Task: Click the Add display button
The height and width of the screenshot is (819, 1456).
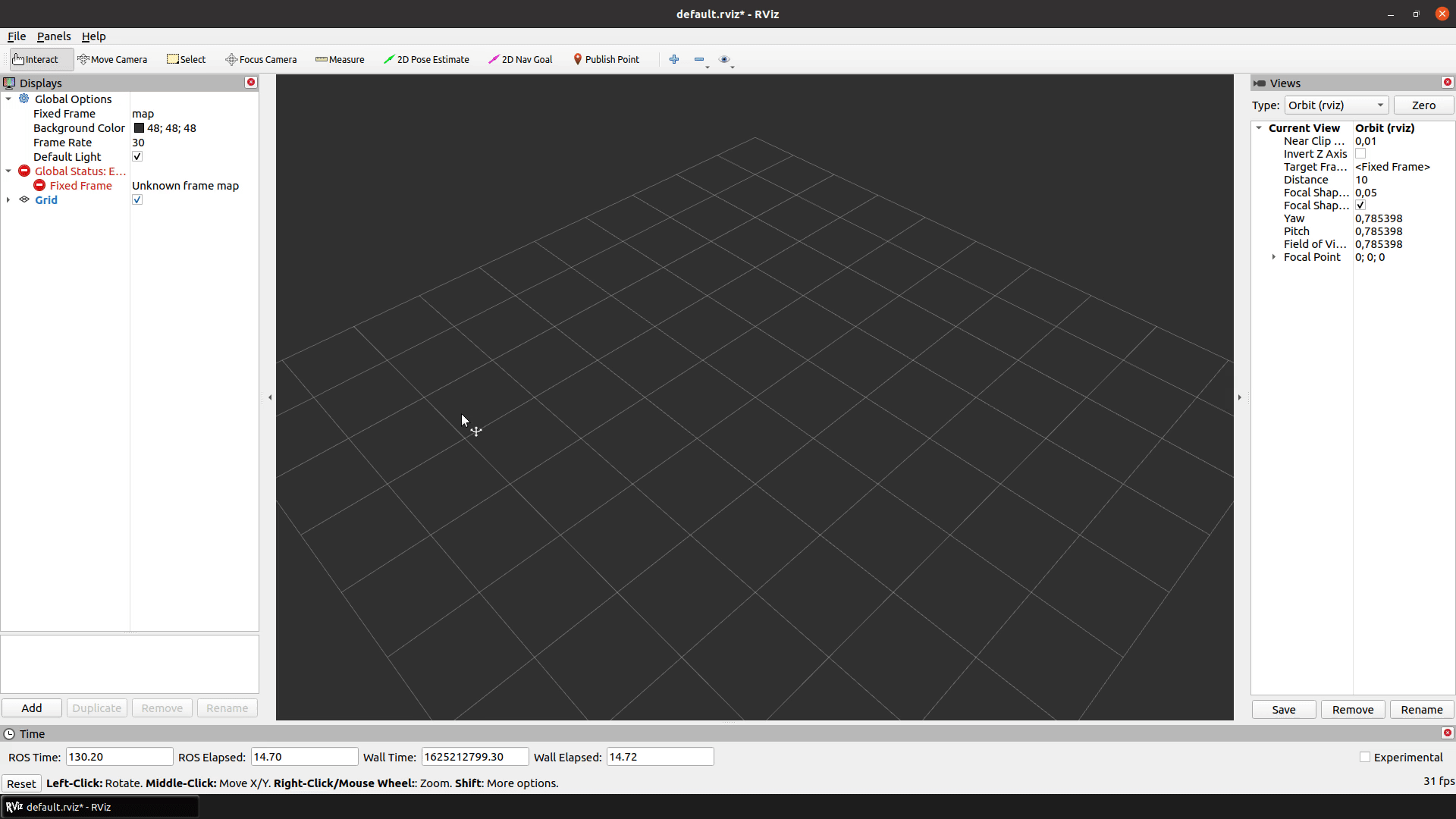Action: [32, 708]
